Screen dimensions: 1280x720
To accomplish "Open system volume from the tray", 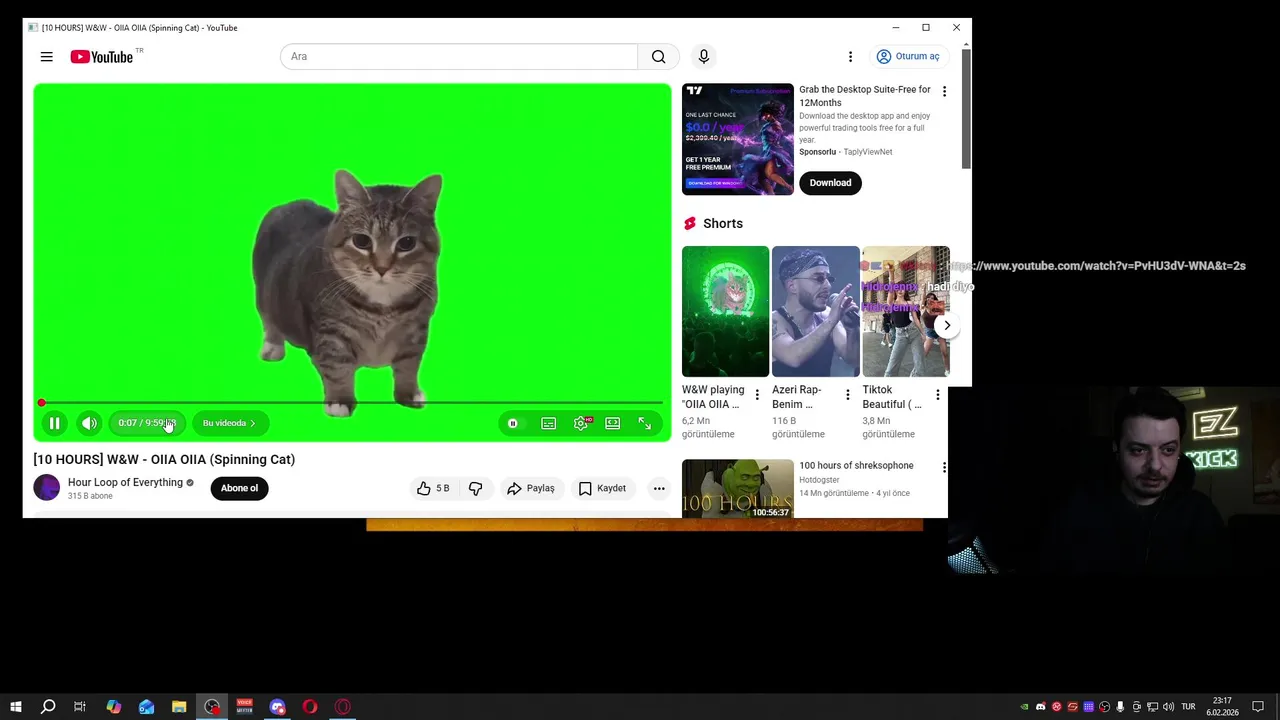I will pyautogui.click(x=1168, y=707).
